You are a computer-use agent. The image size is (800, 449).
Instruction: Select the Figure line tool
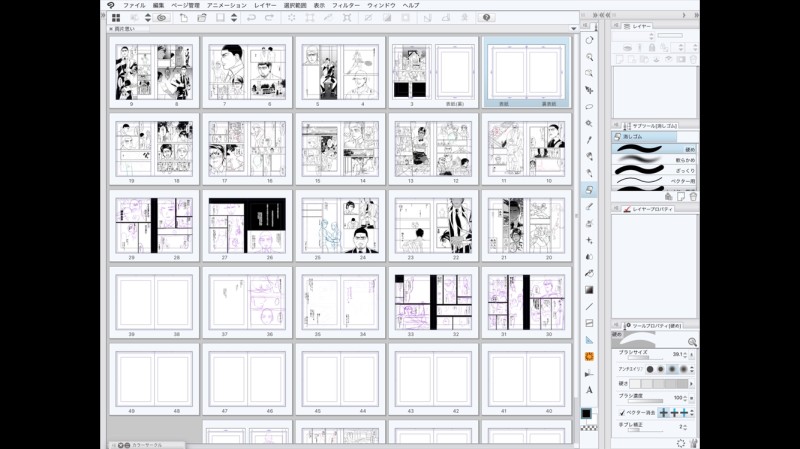click(x=589, y=306)
